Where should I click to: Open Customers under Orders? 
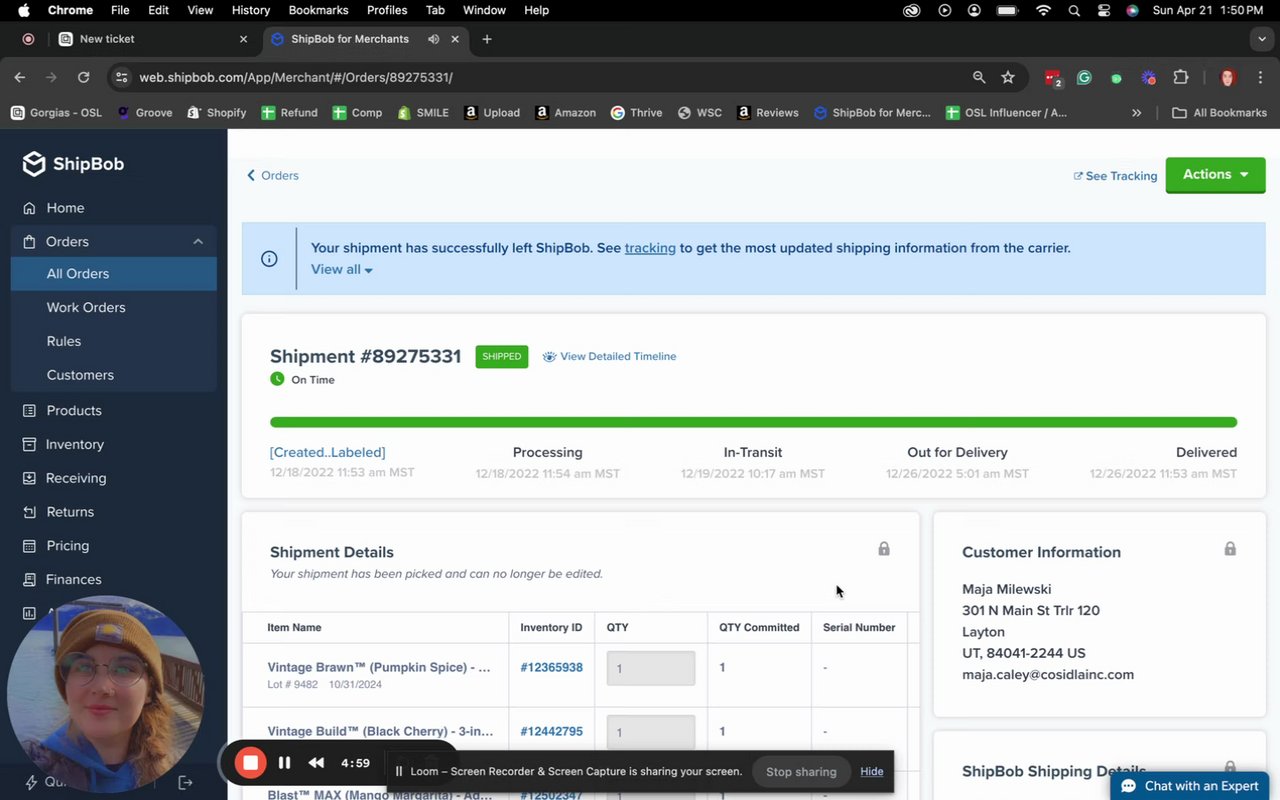pos(80,375)
